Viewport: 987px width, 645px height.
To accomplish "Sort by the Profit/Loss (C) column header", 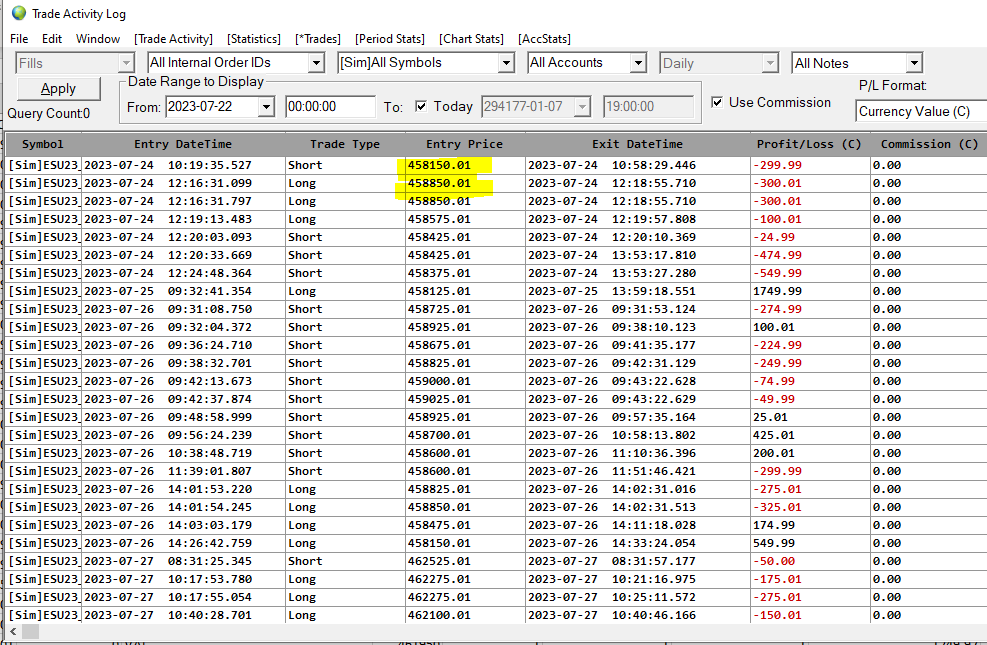I will point(808,144).
